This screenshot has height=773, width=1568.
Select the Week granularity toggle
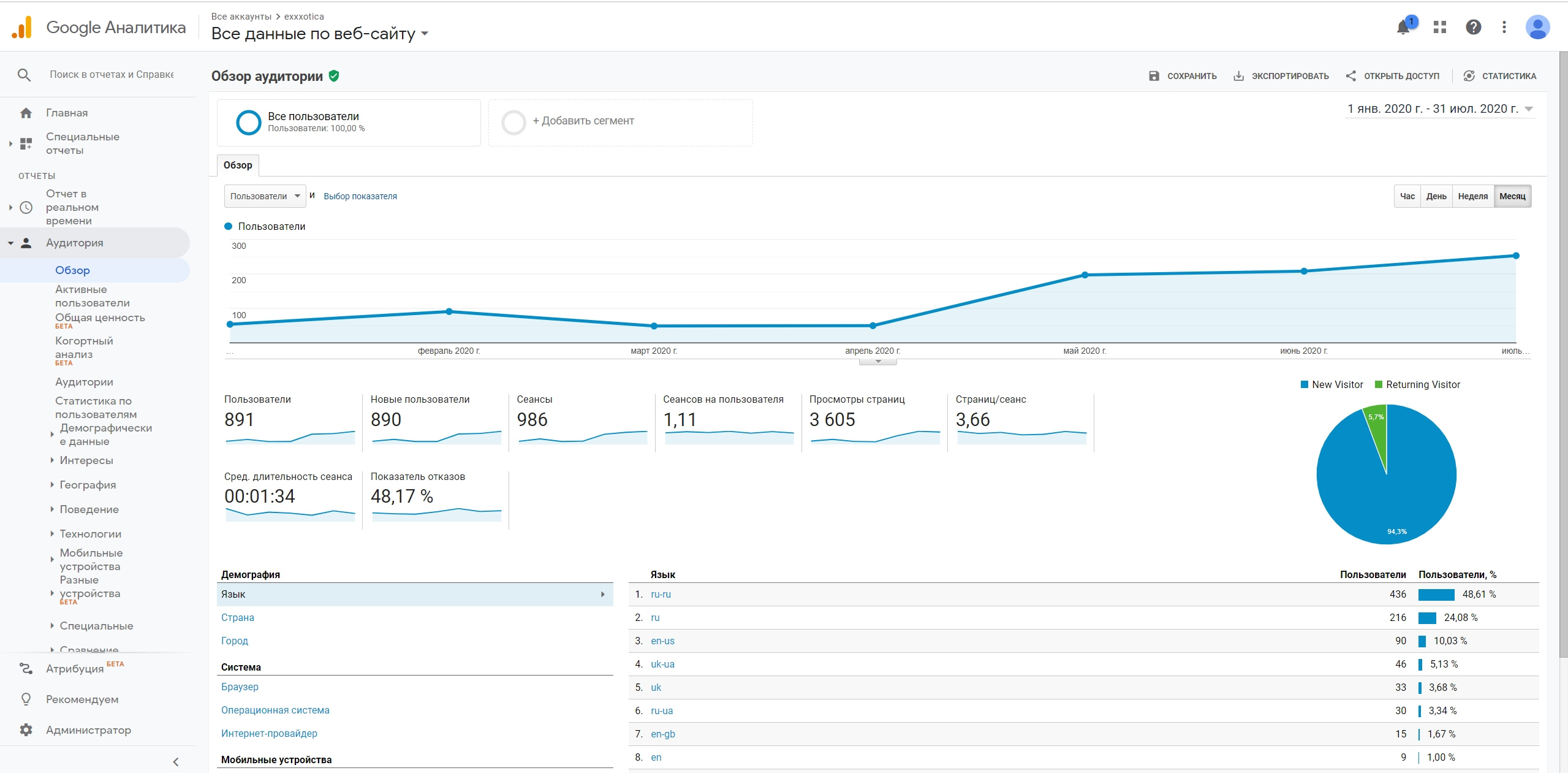click(x=1472, y=196)
